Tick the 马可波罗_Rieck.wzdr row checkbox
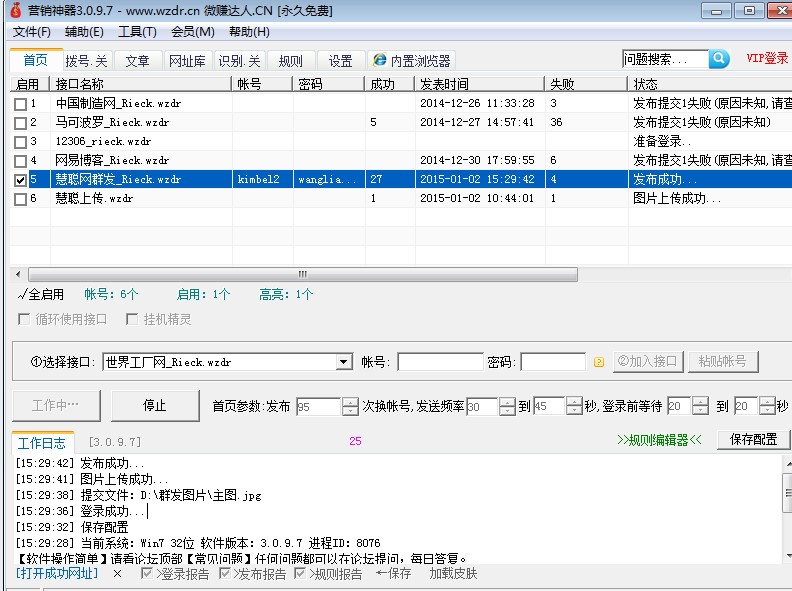The image size is (792, 591). [x=20, y=123]
